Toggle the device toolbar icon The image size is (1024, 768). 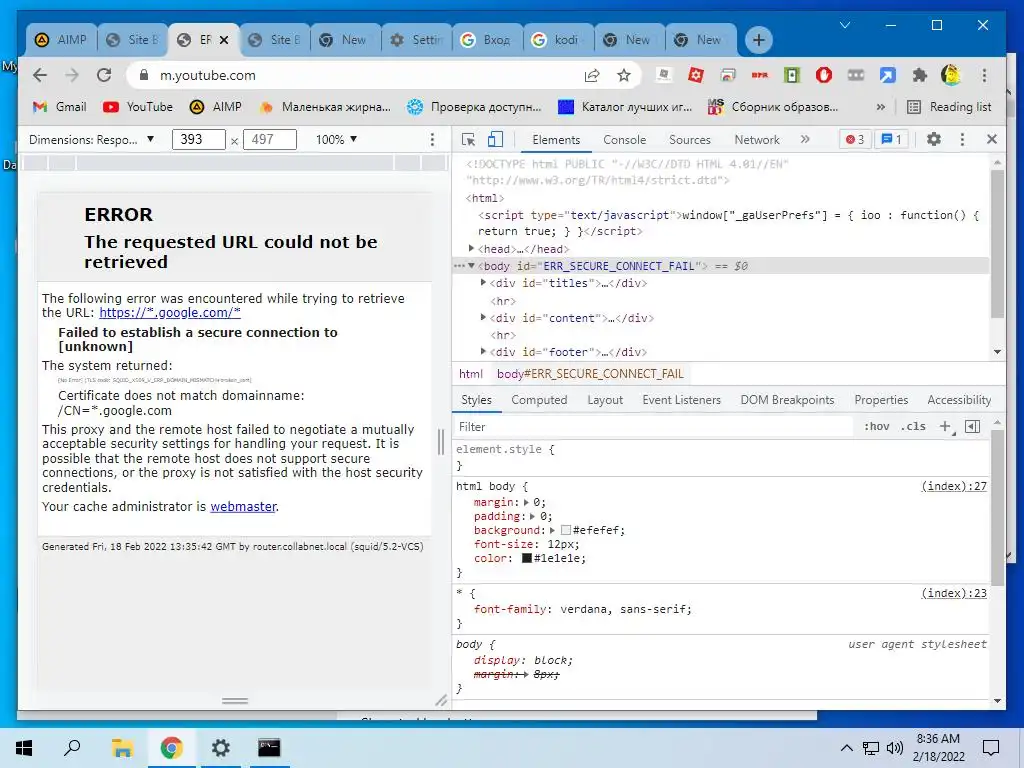(x=496, y=139)
